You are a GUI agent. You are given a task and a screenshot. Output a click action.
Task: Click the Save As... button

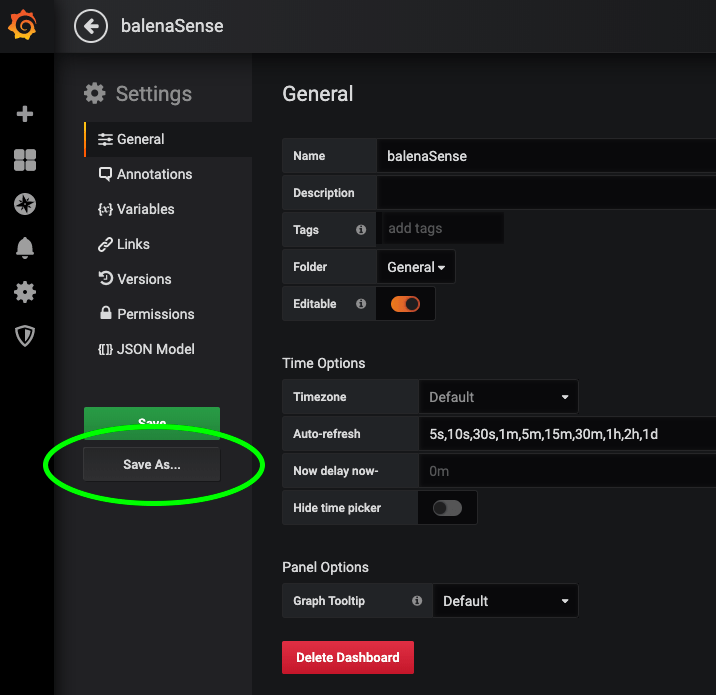pyautogui.click(x=152, y=465)
